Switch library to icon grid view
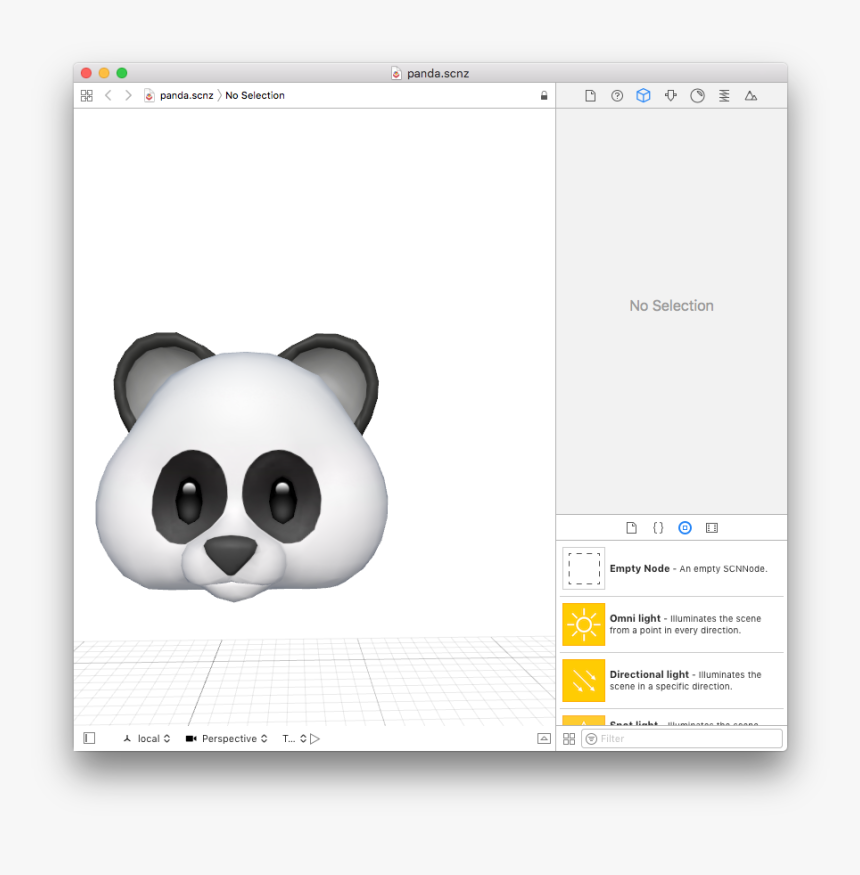Image resolution: width=860 pixels, height=875 pixels. coord(569,739)
